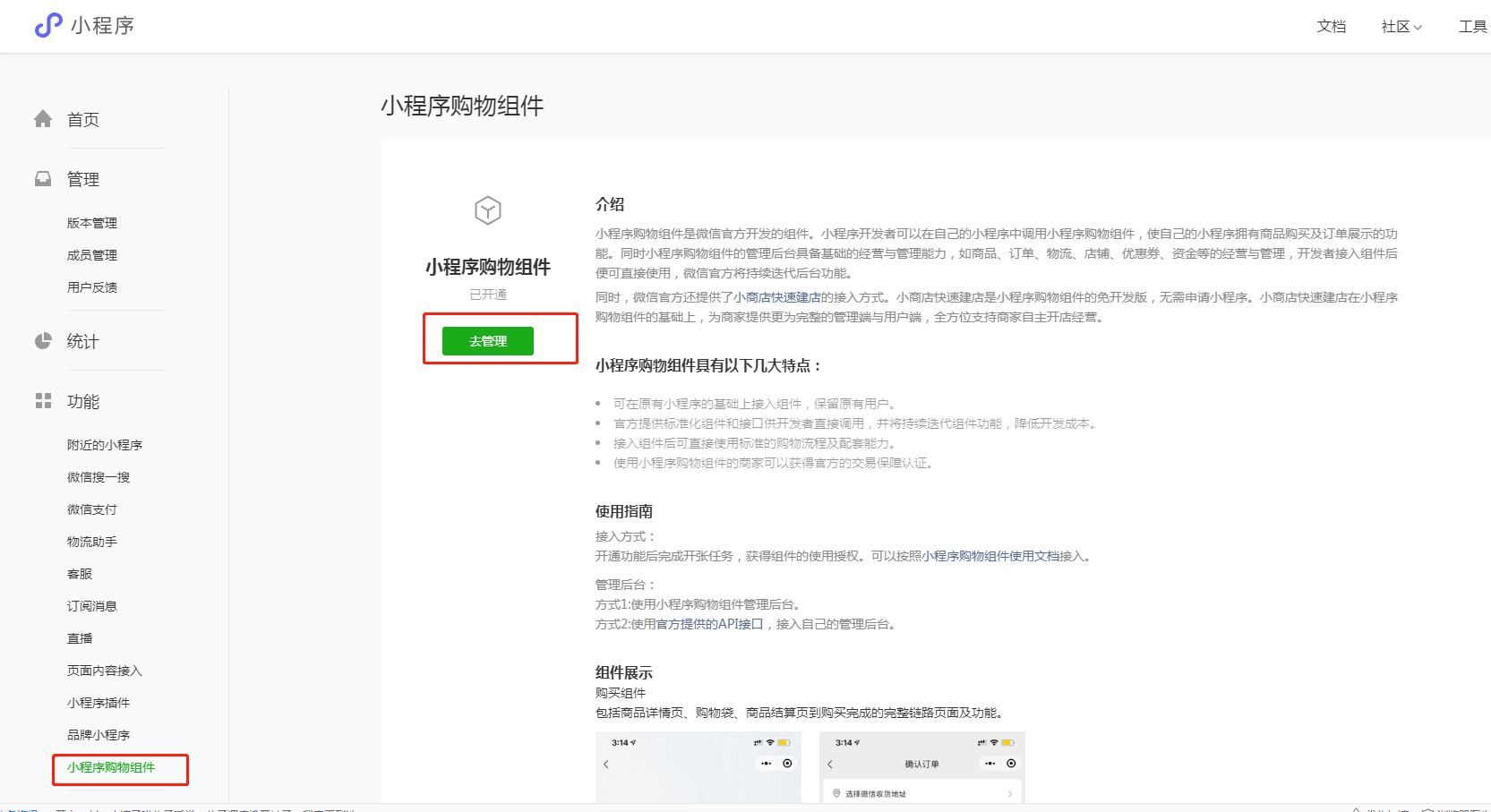
Task: Open 页面内容接入 in sidebar
Action: tap(105, 671)
